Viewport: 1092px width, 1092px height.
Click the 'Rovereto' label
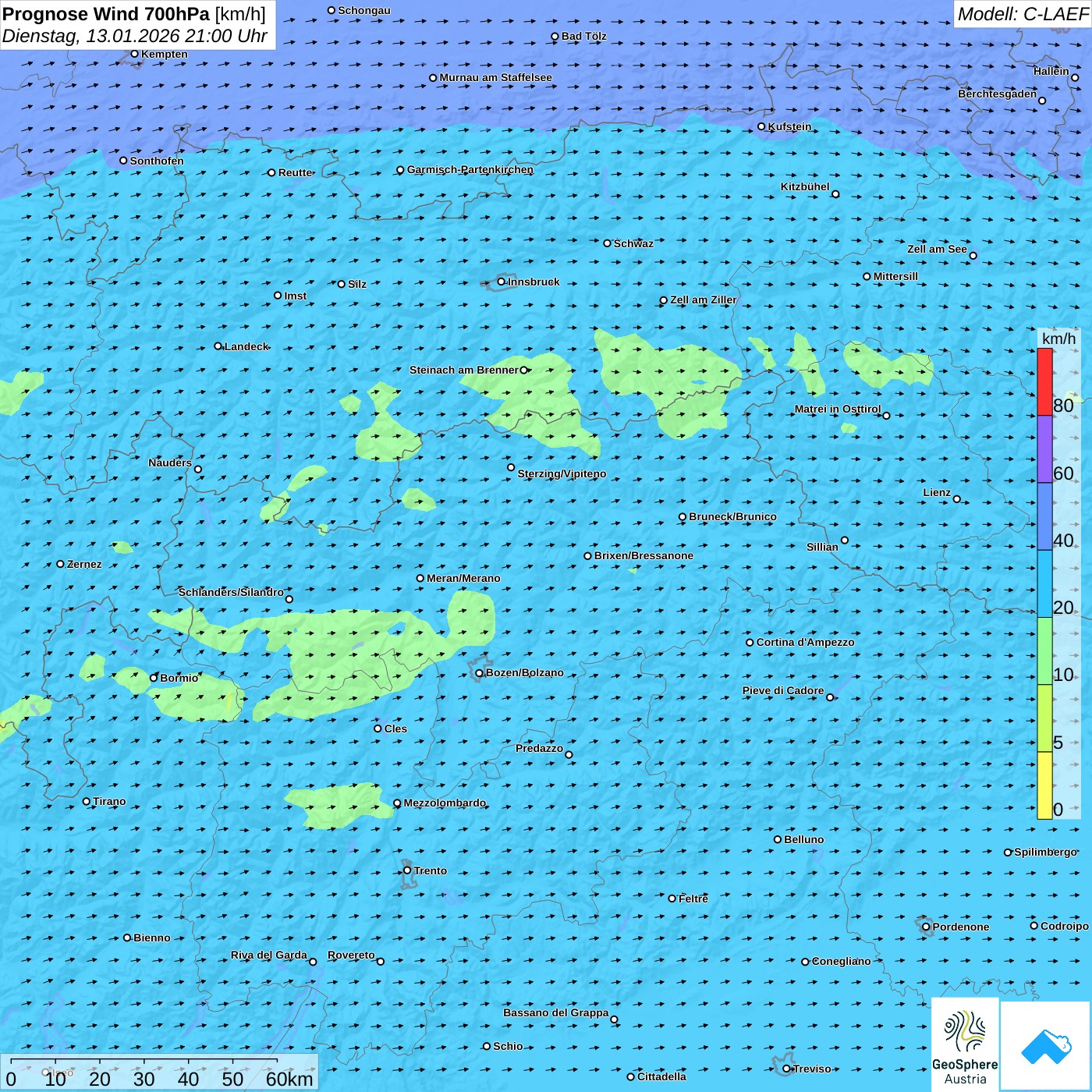[351, 955]
